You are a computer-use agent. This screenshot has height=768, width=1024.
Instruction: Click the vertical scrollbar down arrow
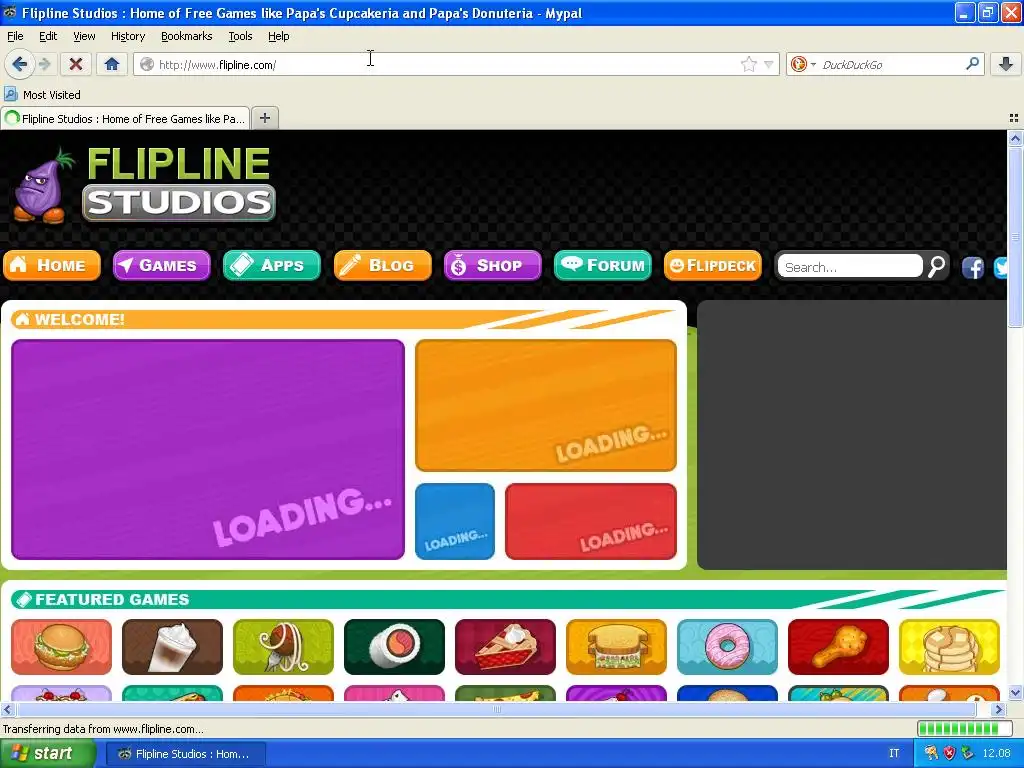click(x=1015, y=693)
